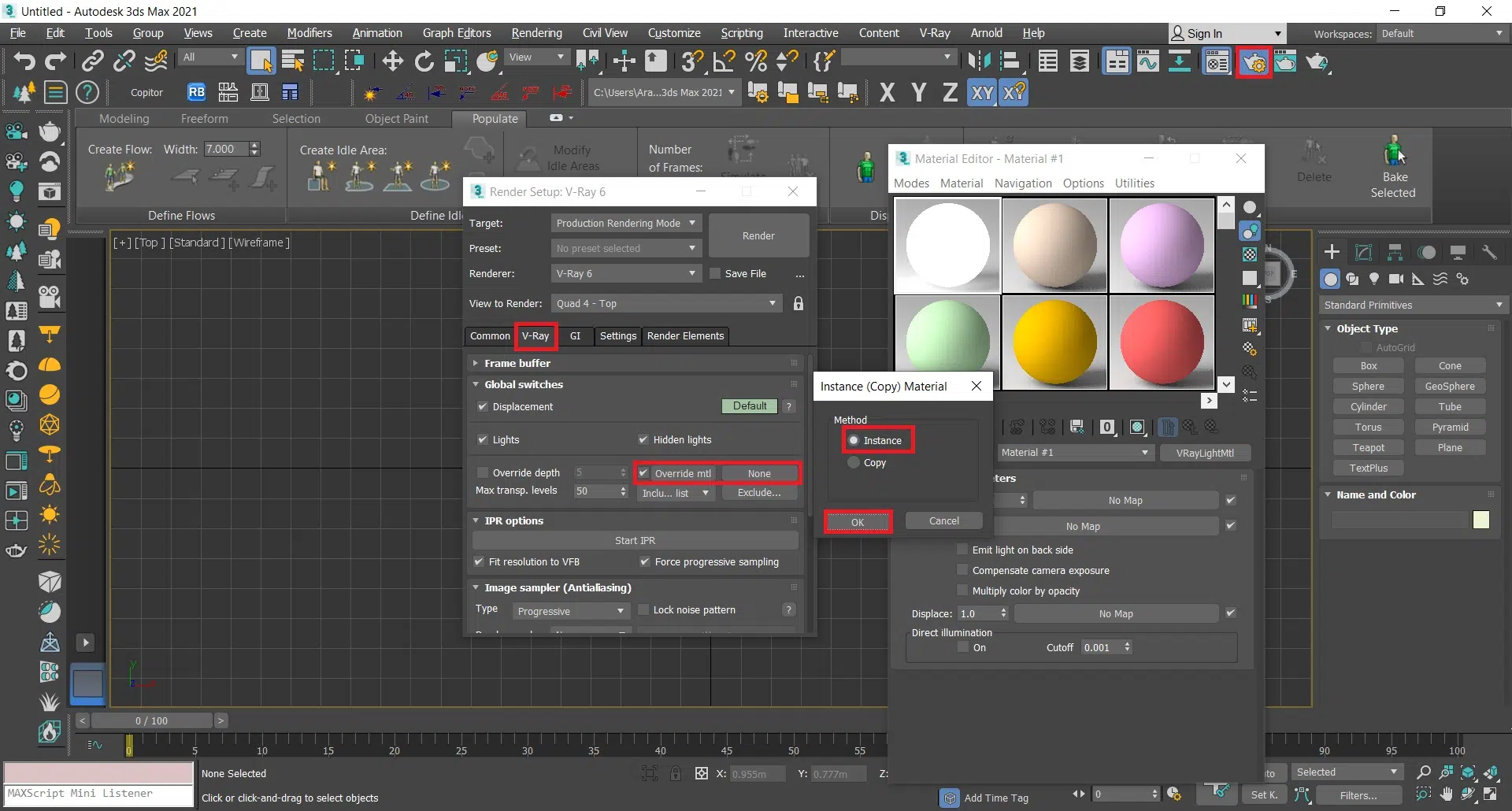1512x811 pixels.
Task: Enable Emit light on back side
Action: [x=962, y=550]
